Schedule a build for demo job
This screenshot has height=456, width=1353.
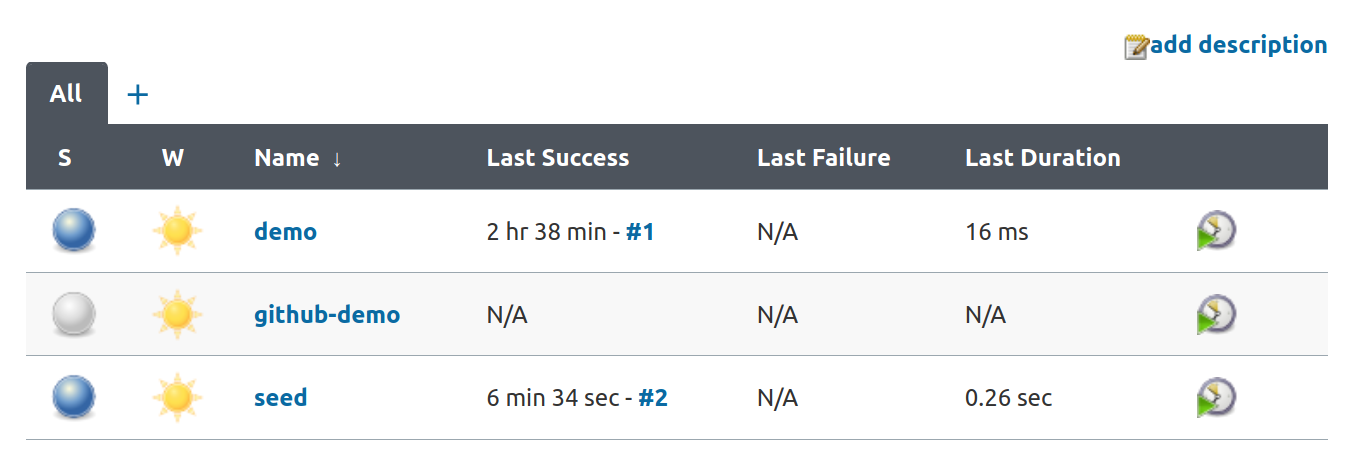click(1216, 231)
